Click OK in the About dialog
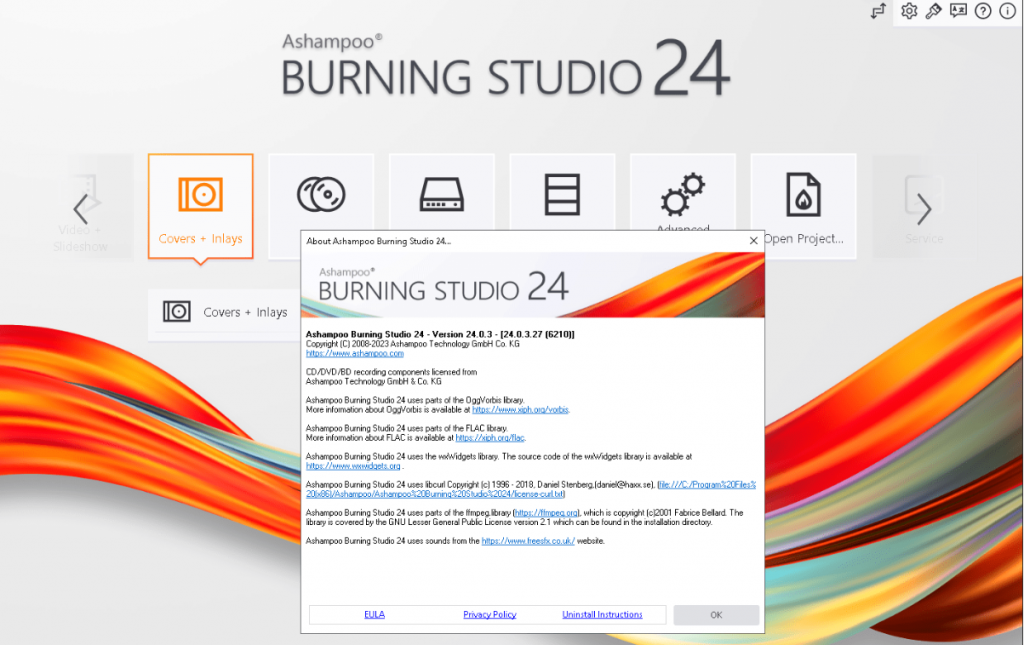The width and height of the screenshot is (1024, 645). coord(716,615)
